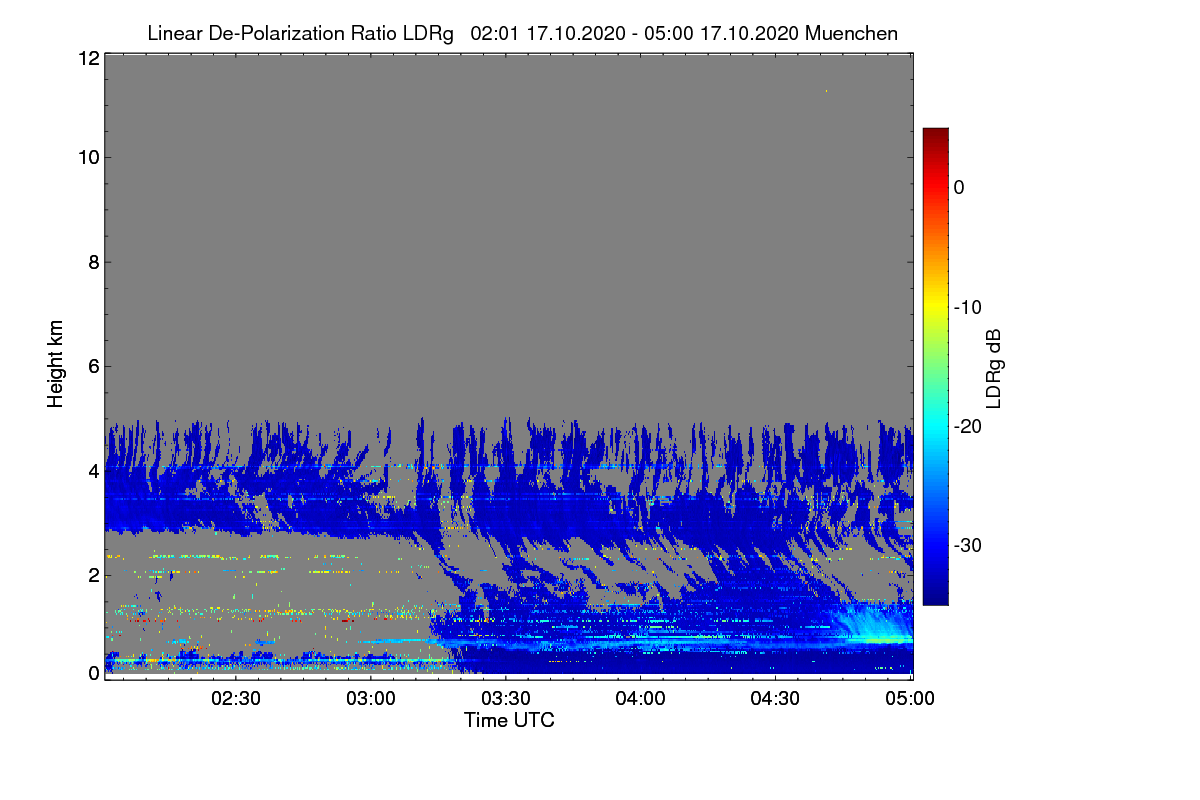Click the '-20' colorbar tick label
This screenshot has width=1200, height=800.
point(968,426)
